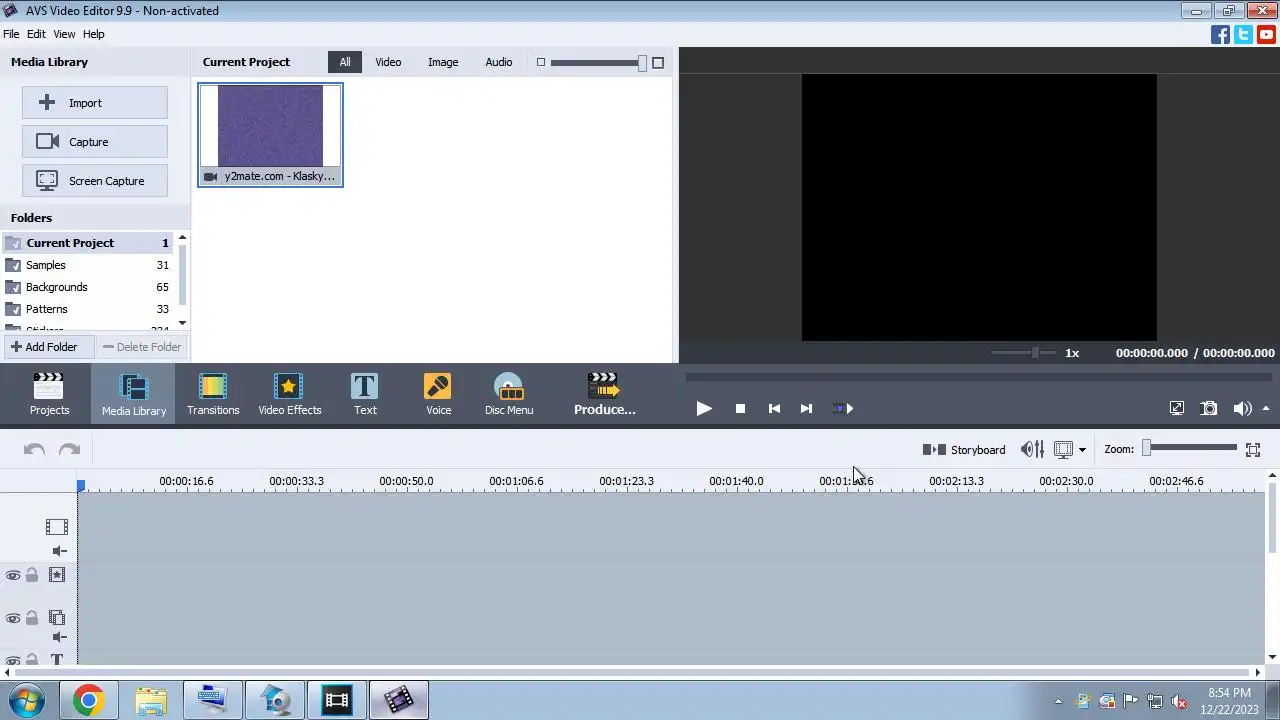The height and width of the screenshot is (720, 1280).
Task: Go to previous frame
Action: pos(774,408)
